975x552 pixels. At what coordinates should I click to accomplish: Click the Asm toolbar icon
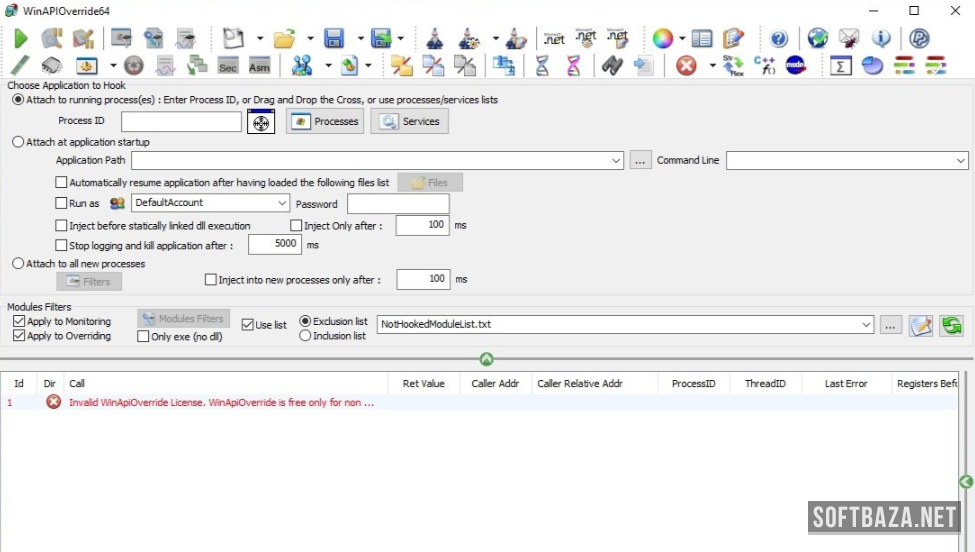click(x=259, y=66)
